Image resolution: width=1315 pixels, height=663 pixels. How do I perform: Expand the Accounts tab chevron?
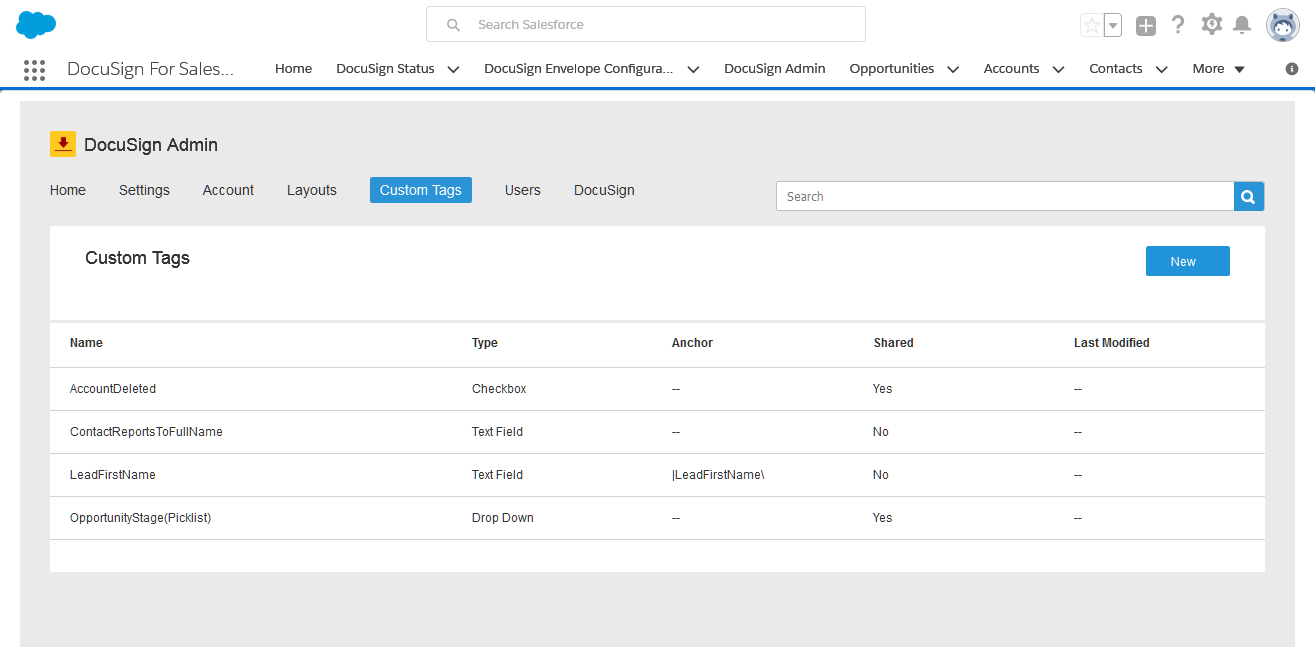point(1058,69)
